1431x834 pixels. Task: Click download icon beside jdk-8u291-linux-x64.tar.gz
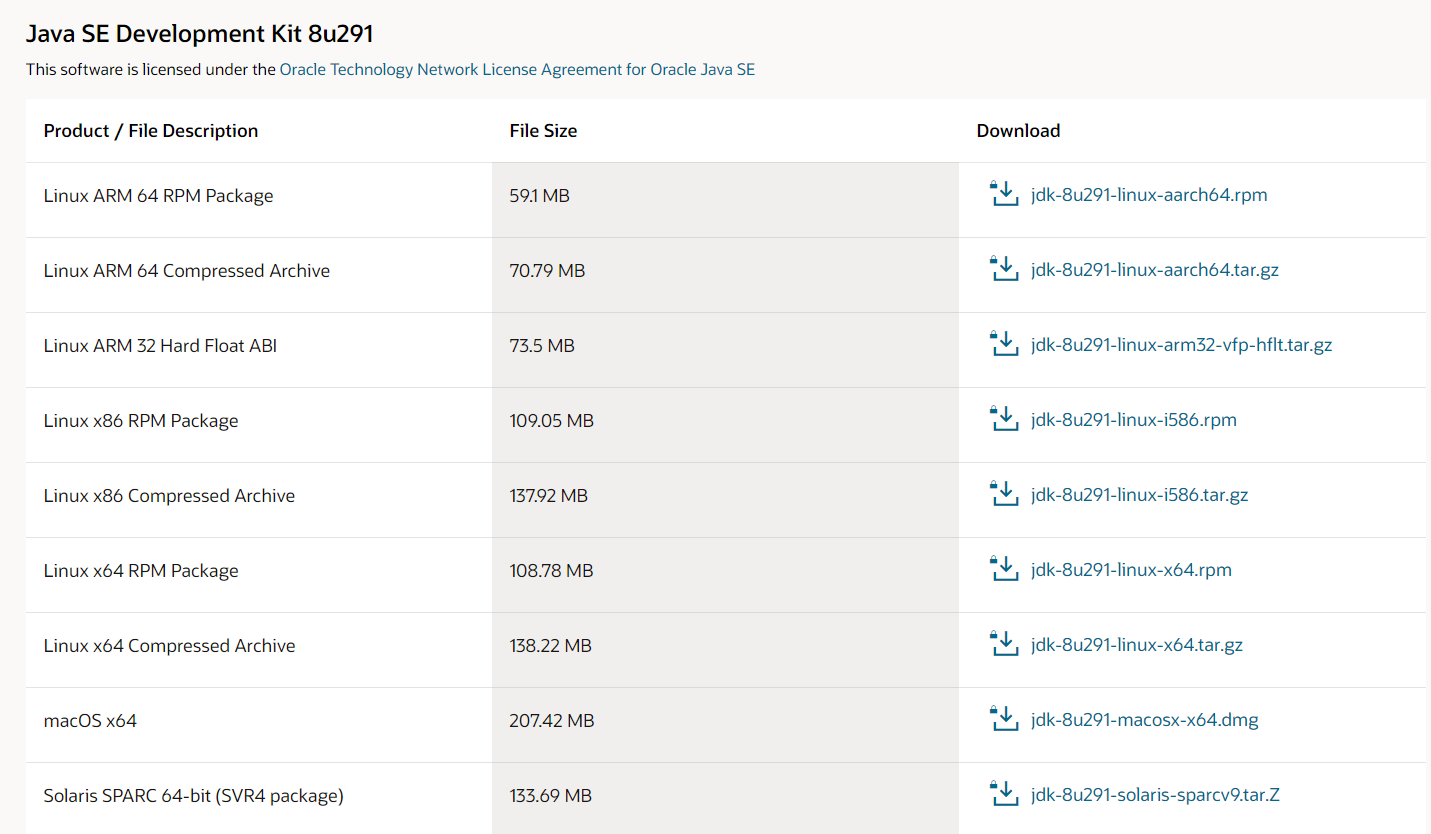click(1004, 644)
